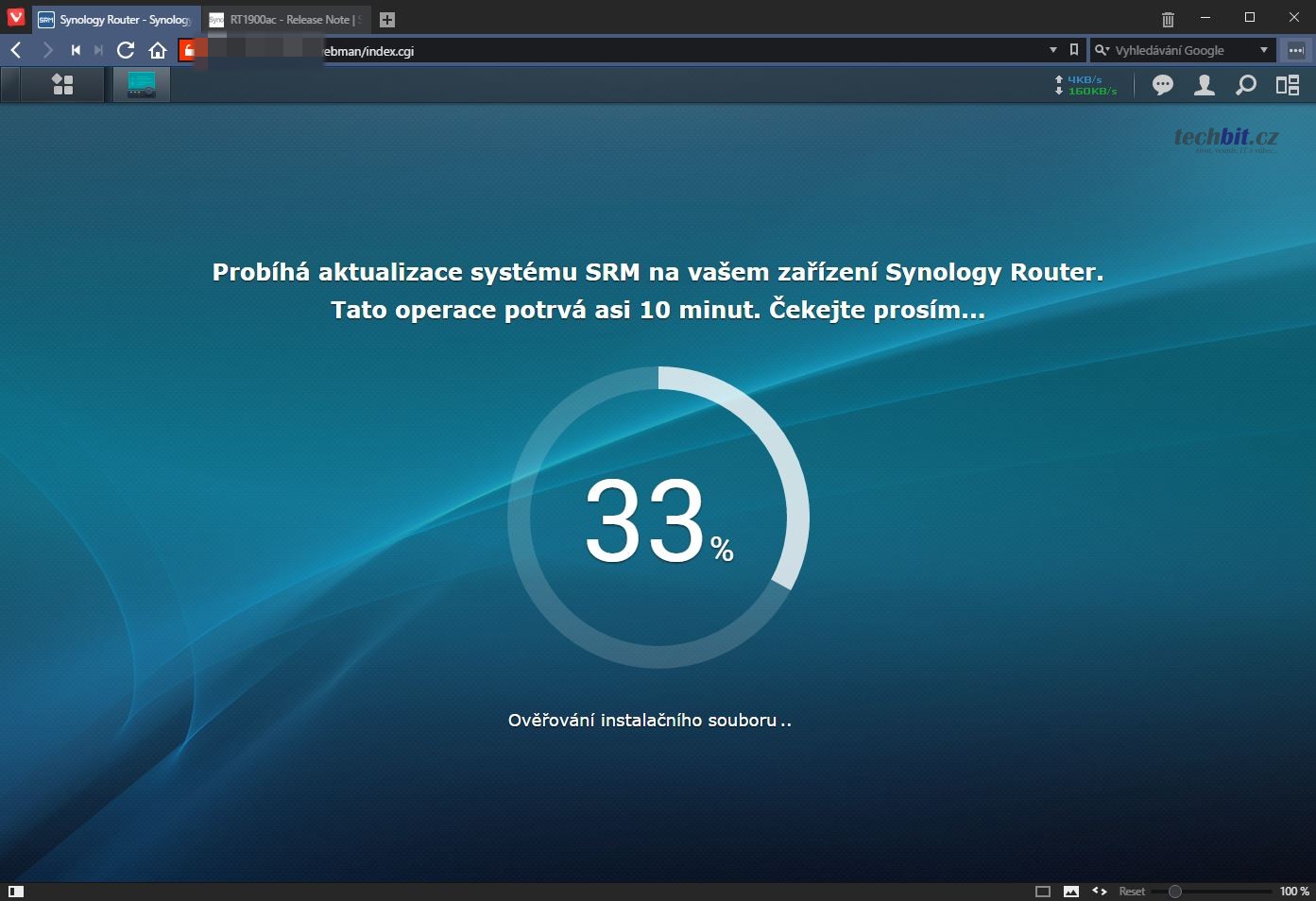Open the SRM widgets panel icon

(x=1288, y=86)
